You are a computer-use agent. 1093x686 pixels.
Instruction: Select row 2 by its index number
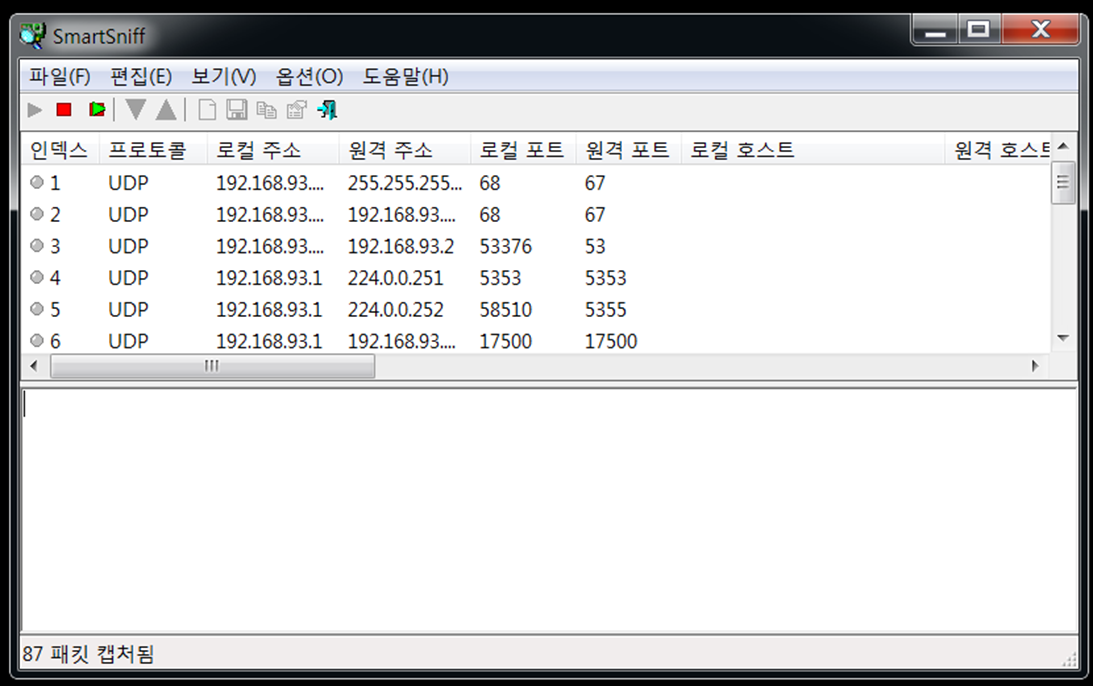click(x=55, y=215)
